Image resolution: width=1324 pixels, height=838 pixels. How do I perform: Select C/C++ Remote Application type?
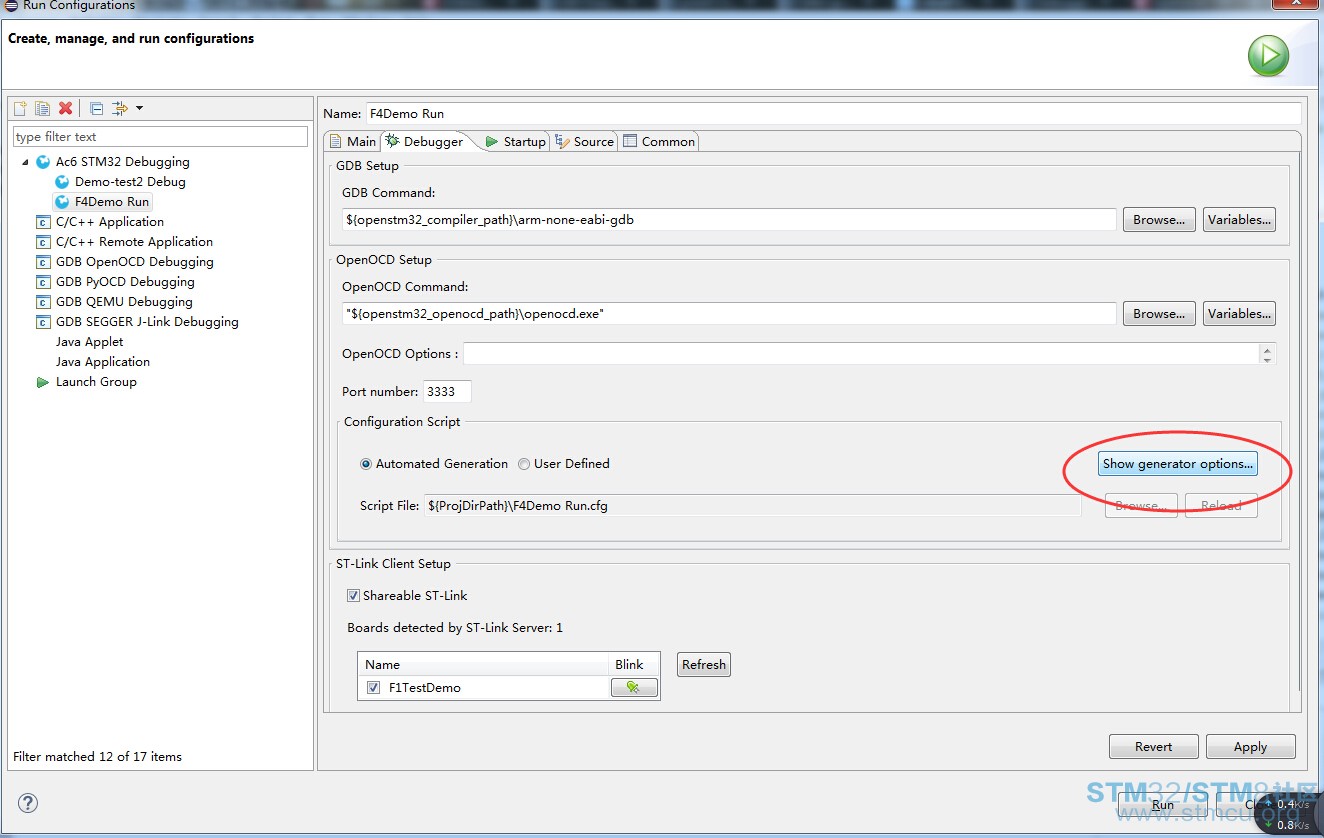pyautogui.click(x=134, y=241)
